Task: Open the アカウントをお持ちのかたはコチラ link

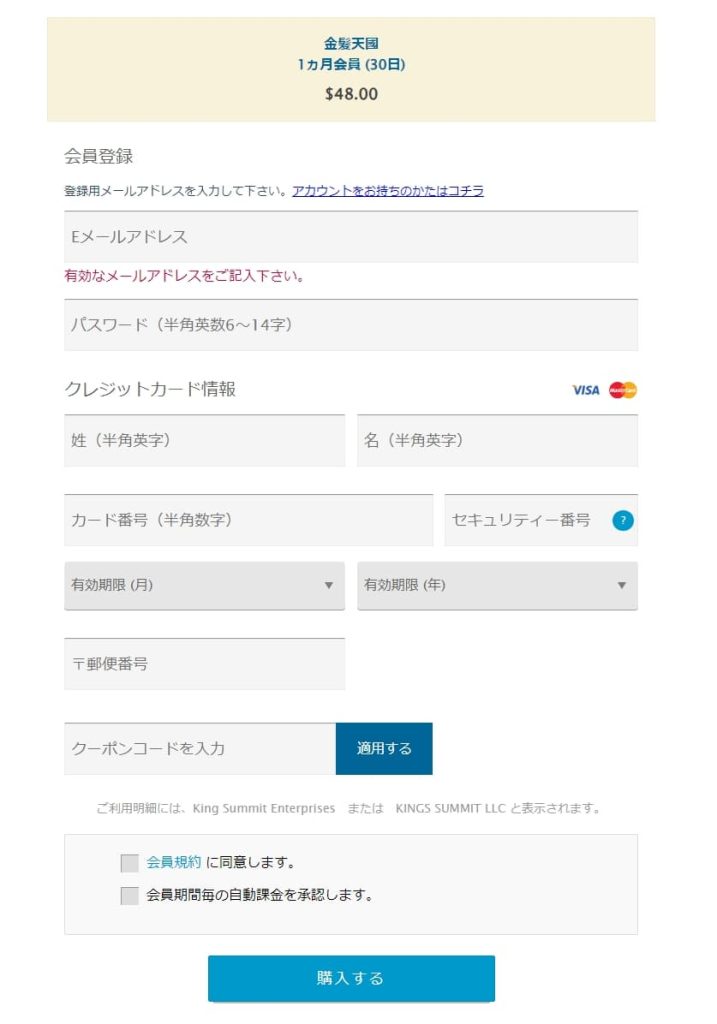Action: point(388,191)
